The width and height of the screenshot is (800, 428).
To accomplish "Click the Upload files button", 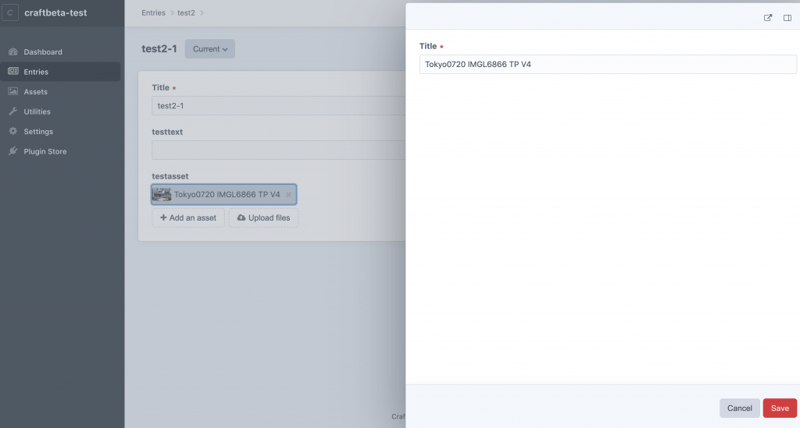I will tap(263, 218).
